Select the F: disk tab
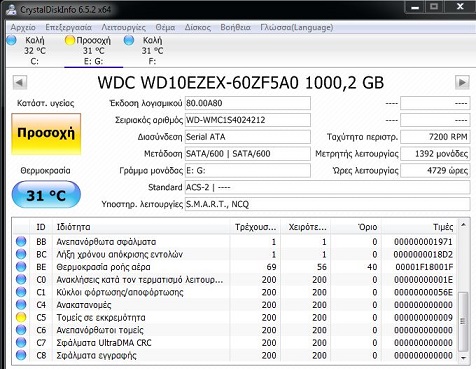This screenshot has width=476, height=369. [x=152, y=51]
